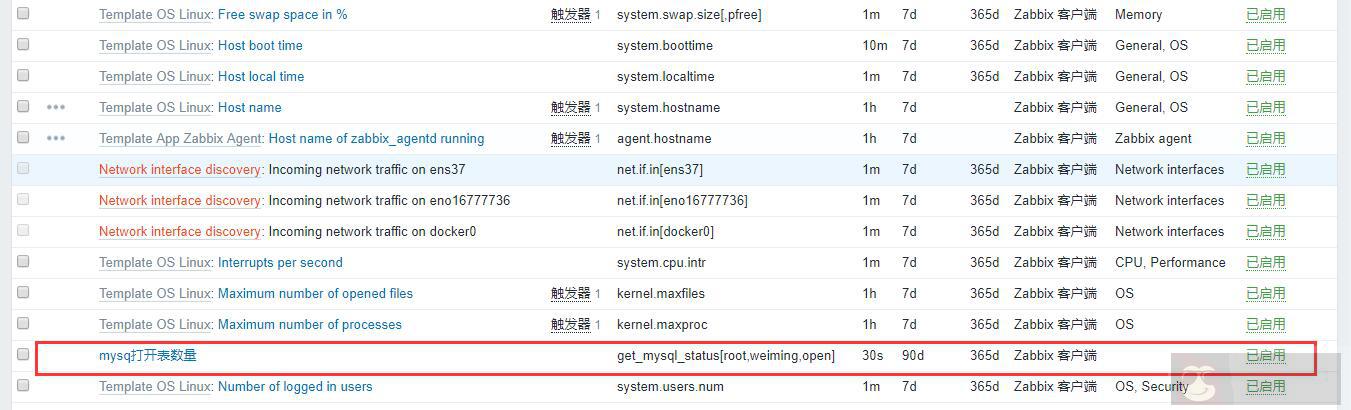This screenshot has width=1351, height=410.
Task: Click the 10m interval on Host boot time row
Action: click(875, 45)
